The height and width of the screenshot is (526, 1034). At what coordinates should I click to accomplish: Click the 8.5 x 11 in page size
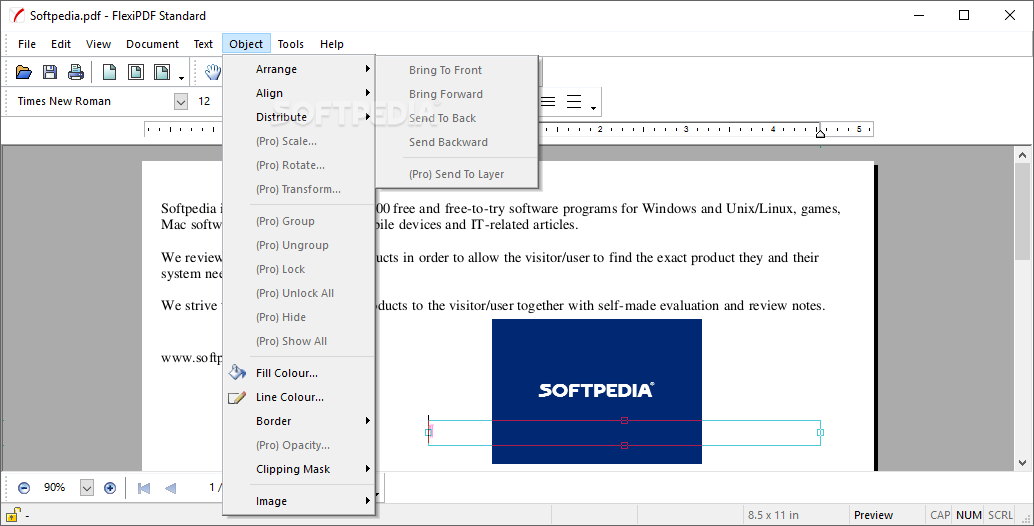(x=774, y=515)
